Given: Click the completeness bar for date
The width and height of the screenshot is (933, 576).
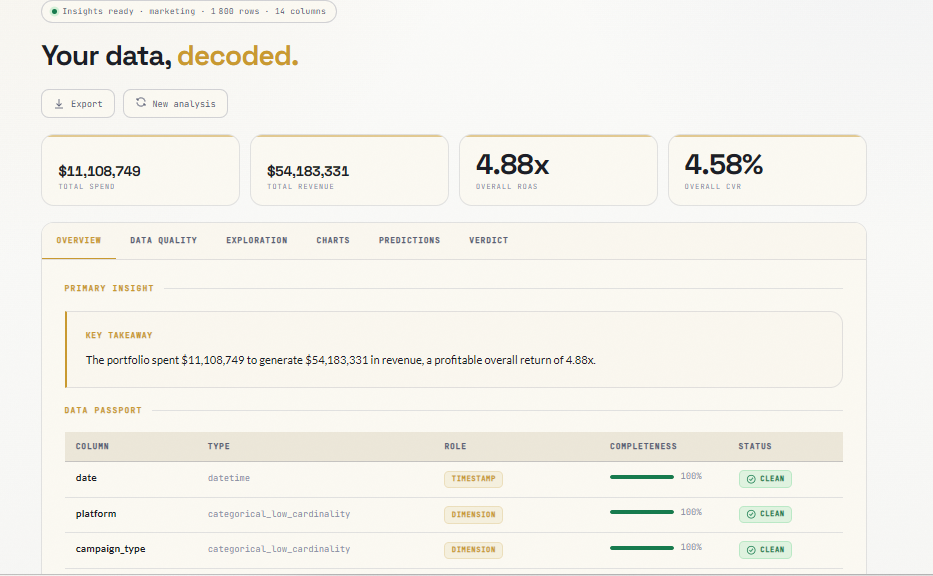Looking at the screenshot, I should 641,477.
